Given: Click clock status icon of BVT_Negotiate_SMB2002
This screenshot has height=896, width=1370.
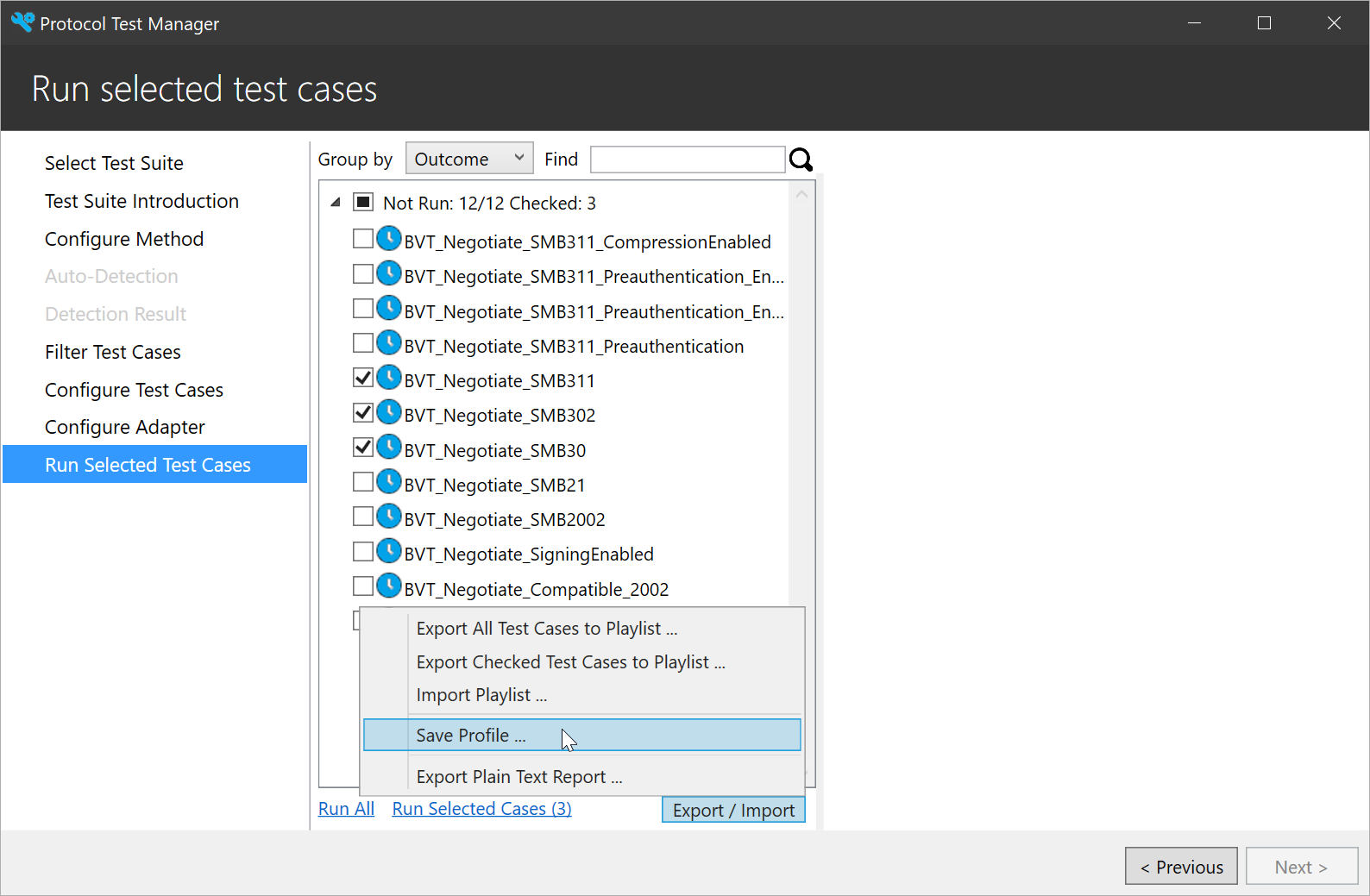Looking at the screenshot, I should 389,517.
